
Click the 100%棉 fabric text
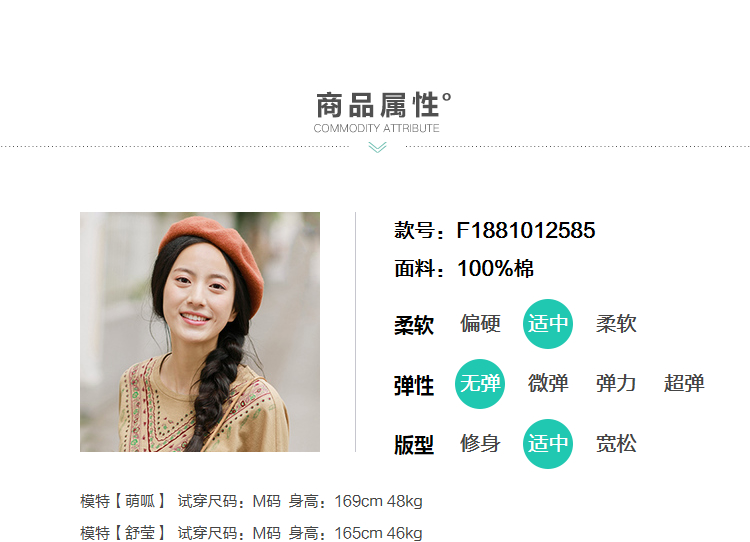click(496, 268)
